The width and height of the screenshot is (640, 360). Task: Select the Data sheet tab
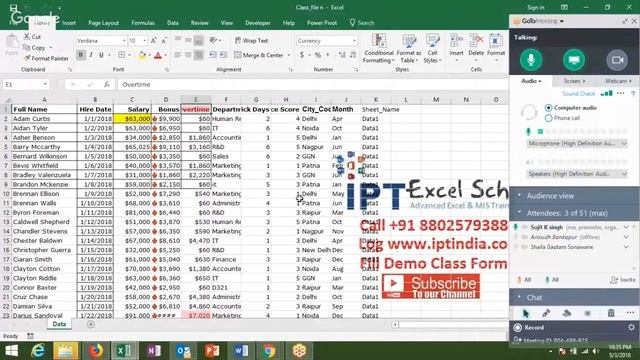point(59,324)
